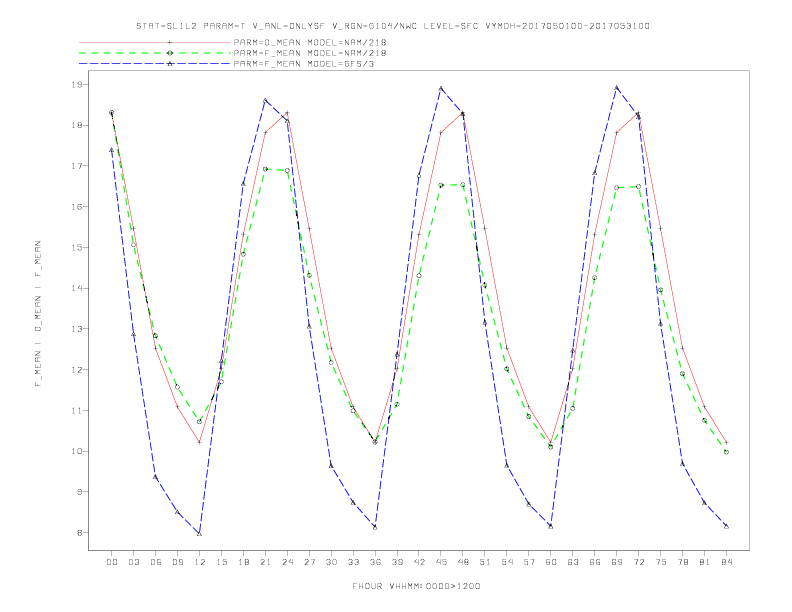This screenshot has height=612, width=792.
Task: Click green NAM circle marker at hour 09
Action: coord(177,387)
